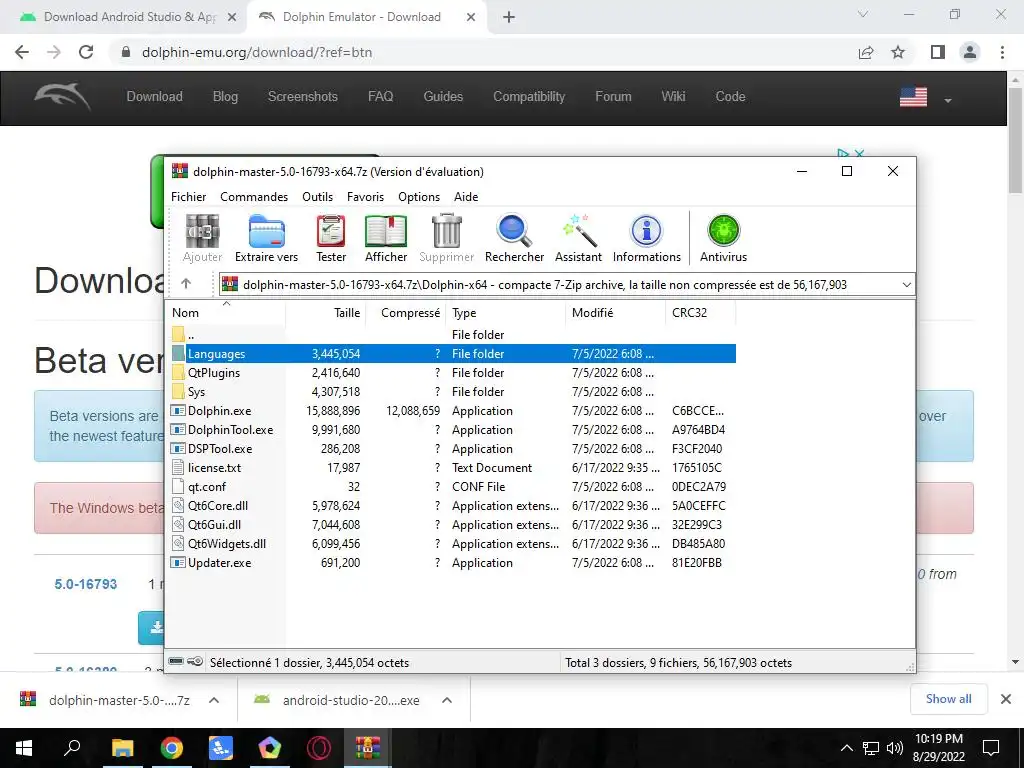This screenshot has height=768, width=1024.
Task: Show hidden system tray icons
Action: click(846, 748)
